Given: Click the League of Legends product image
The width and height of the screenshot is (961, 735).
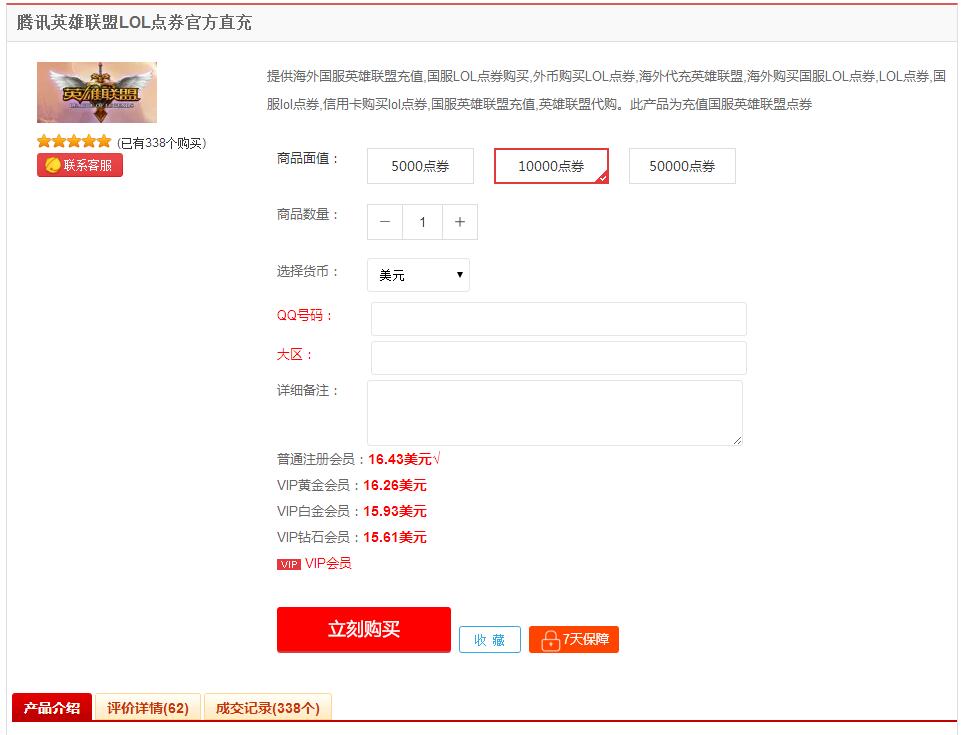Looking at the screenshot, I should 97,92.
